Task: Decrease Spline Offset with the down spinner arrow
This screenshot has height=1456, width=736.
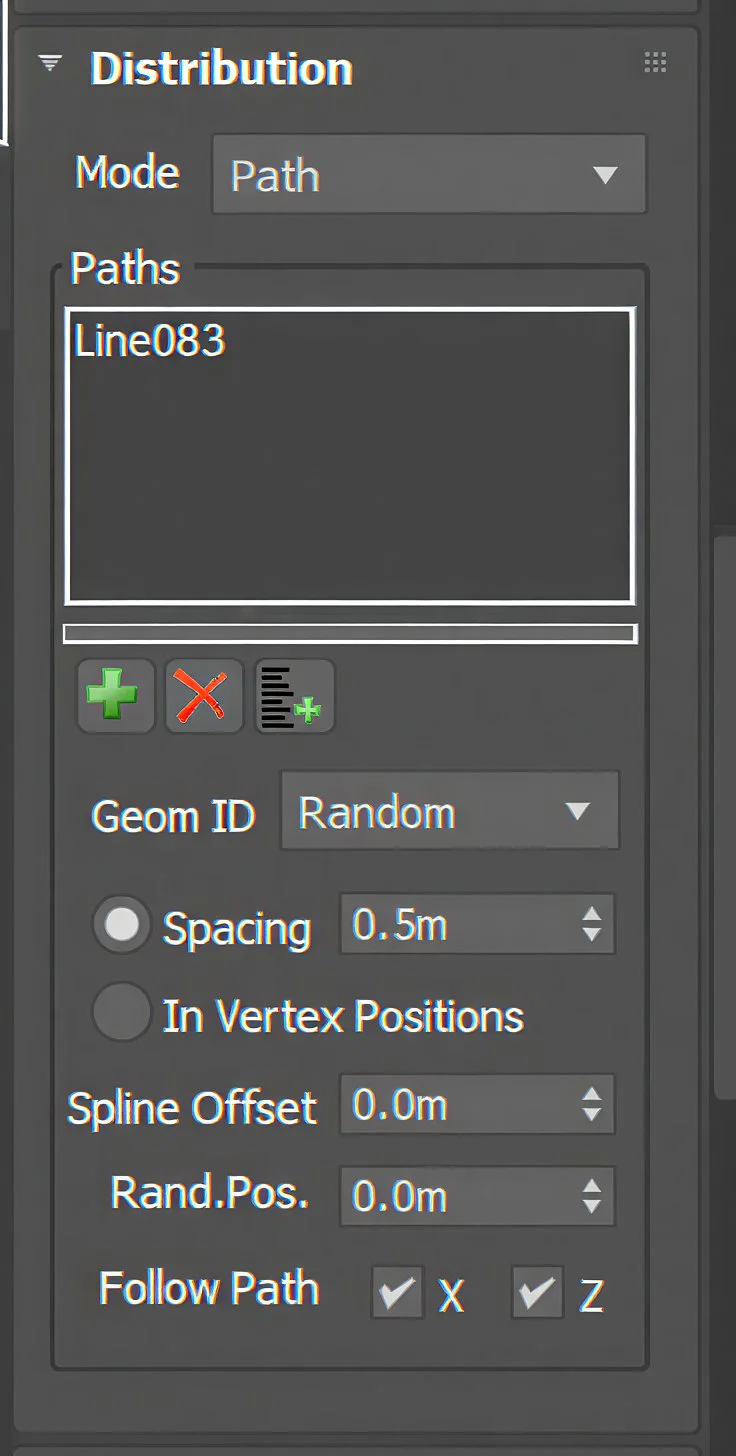Action: click(x=592, y=1116)
